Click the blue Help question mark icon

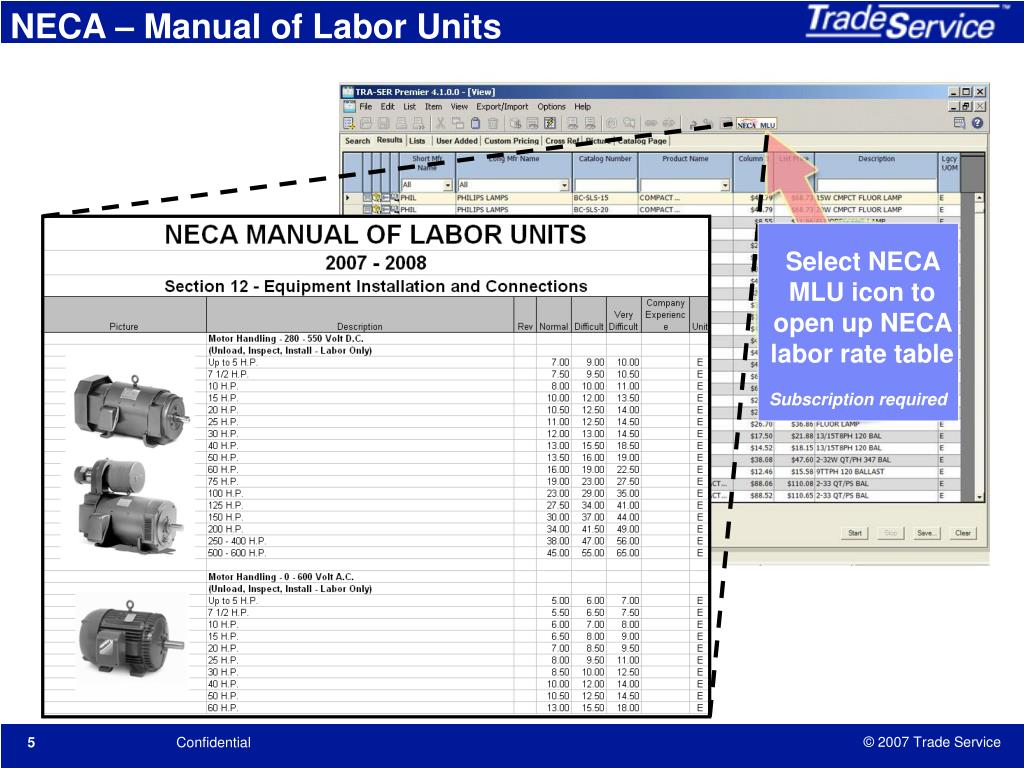tap(977, 123)
